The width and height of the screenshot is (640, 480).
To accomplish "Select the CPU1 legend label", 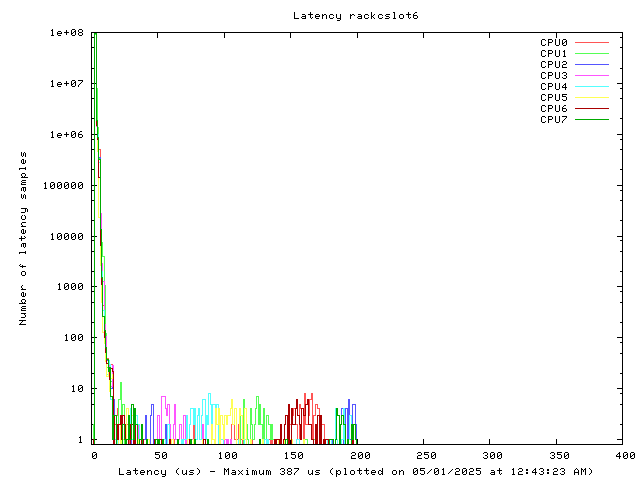I will (553, 53).
